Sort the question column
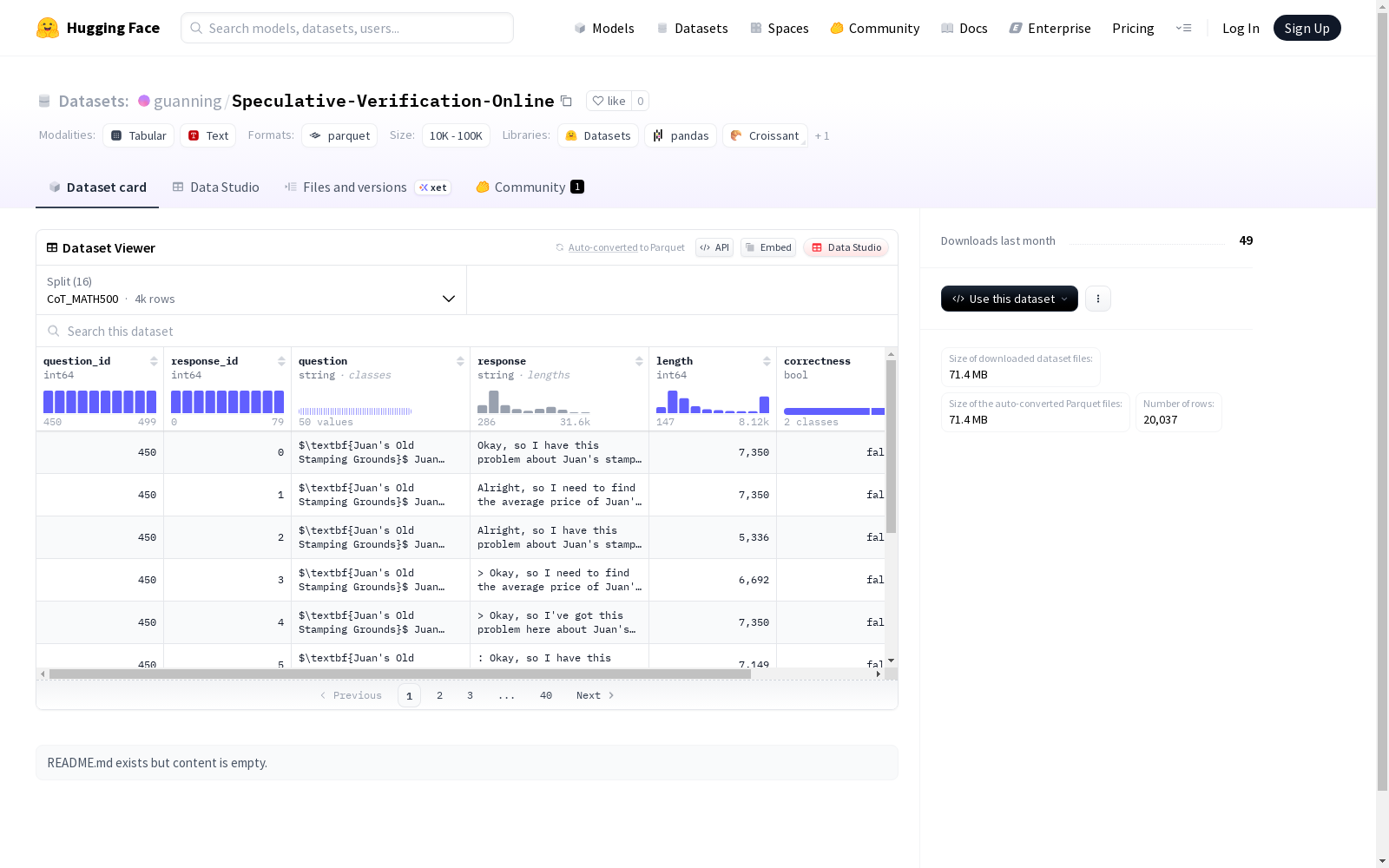The width and height of the screenshot is (1389, 868). pos(460,361)
